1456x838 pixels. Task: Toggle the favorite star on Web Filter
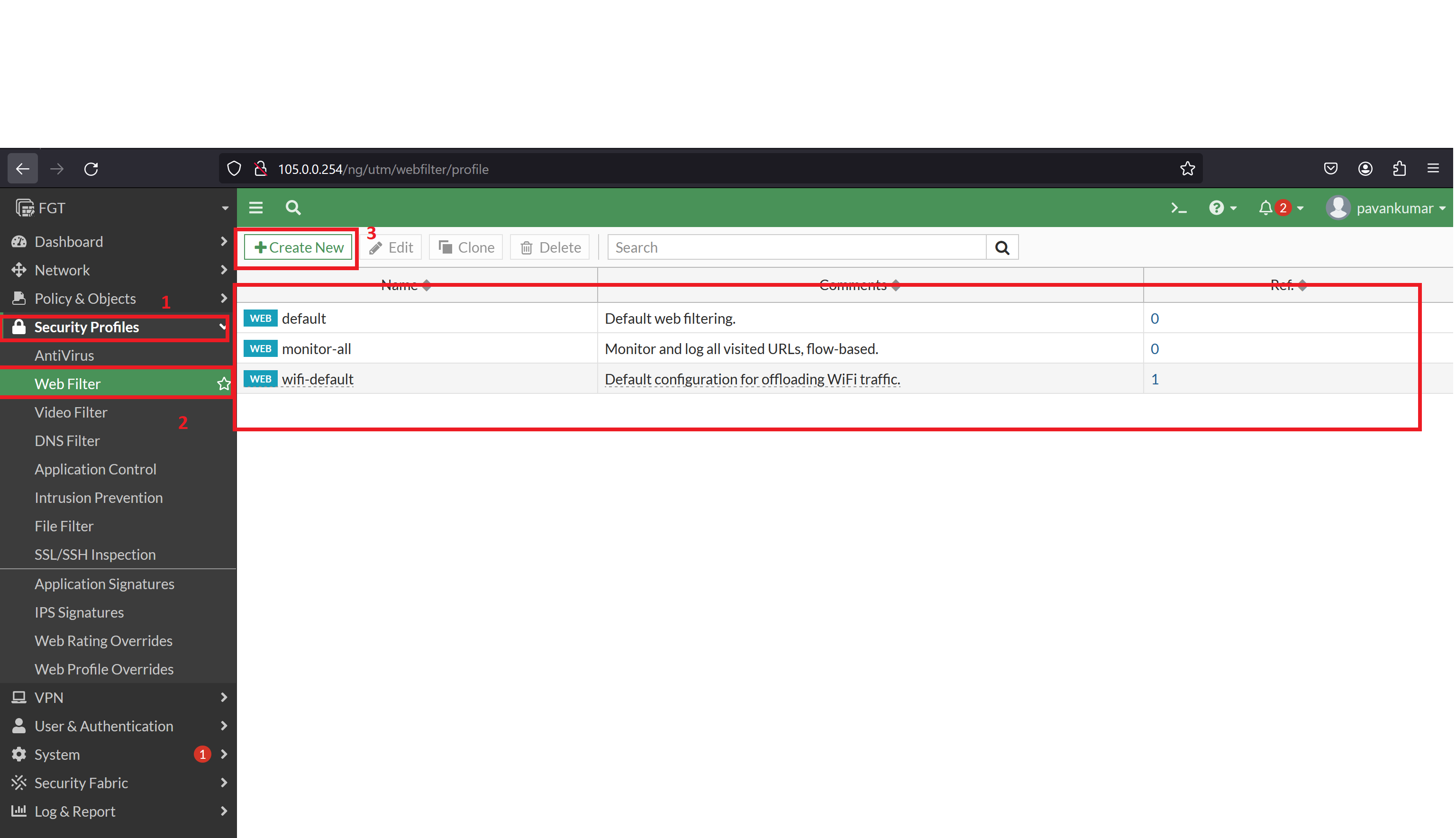pyautogui.click(x=223, y=383)
